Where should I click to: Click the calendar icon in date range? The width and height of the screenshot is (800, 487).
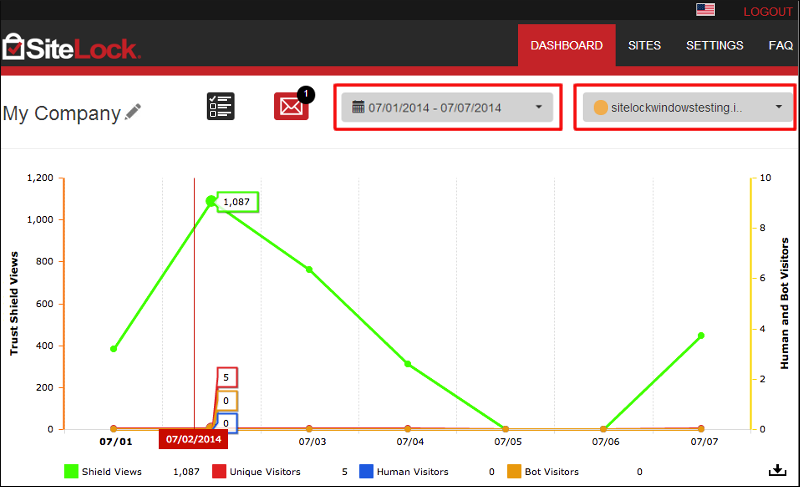pos(358,107)
